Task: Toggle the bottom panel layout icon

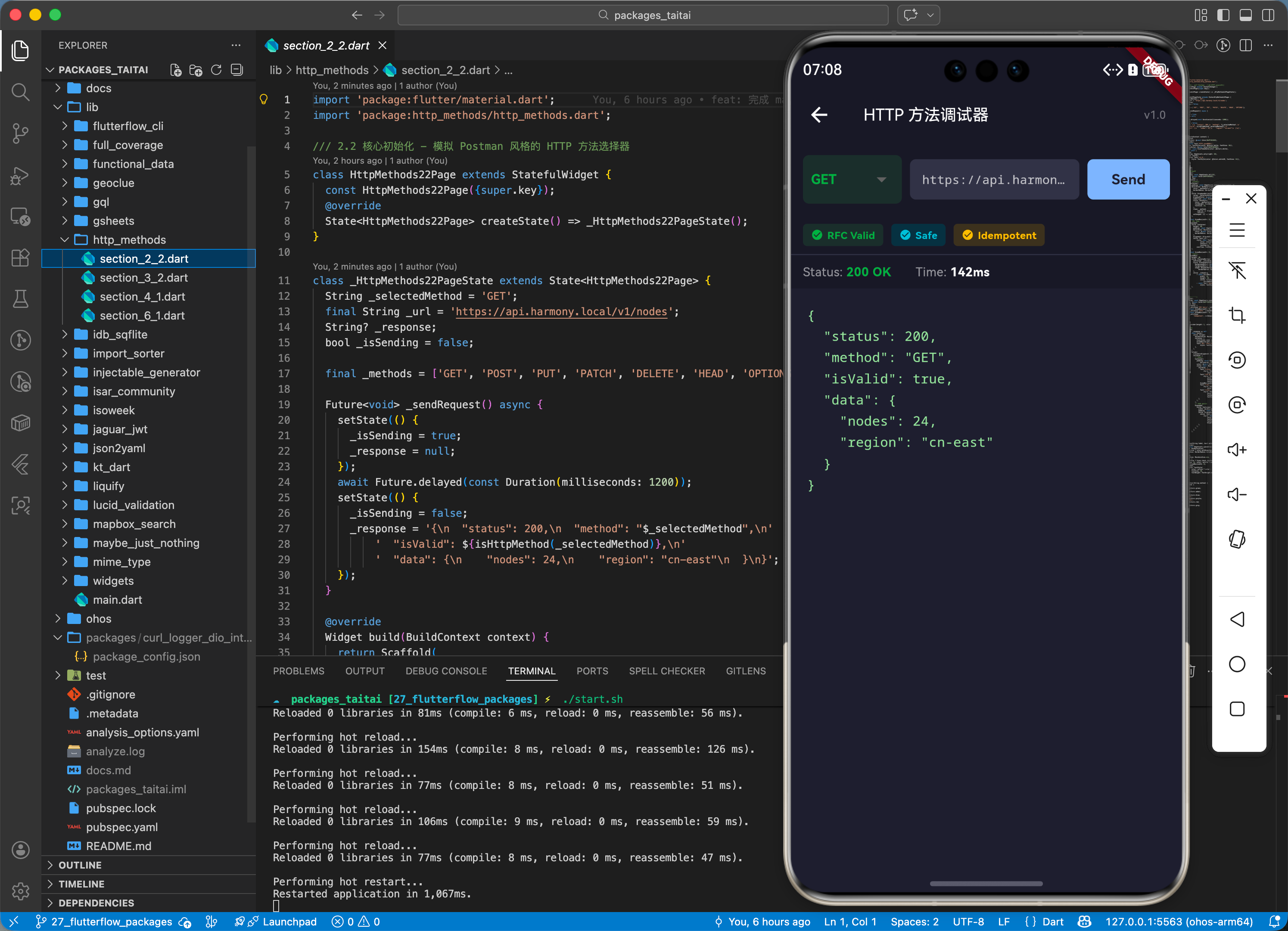Action: (x=1245, y=16)
